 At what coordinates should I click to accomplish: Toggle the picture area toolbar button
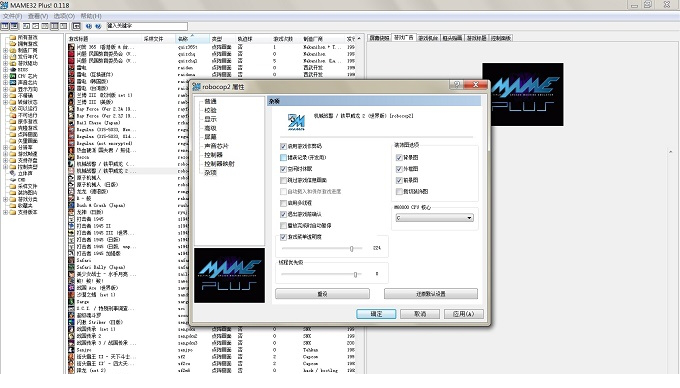pyautogui.click(x=14, y=26)
